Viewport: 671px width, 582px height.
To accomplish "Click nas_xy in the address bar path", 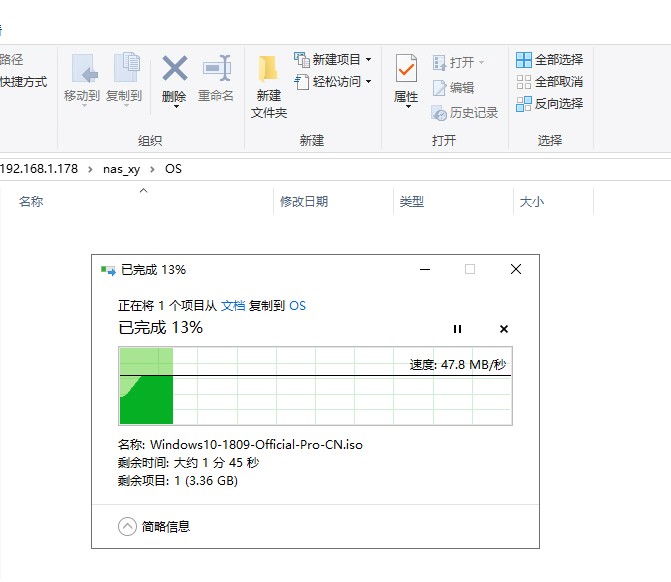I will tap(121, 169).
